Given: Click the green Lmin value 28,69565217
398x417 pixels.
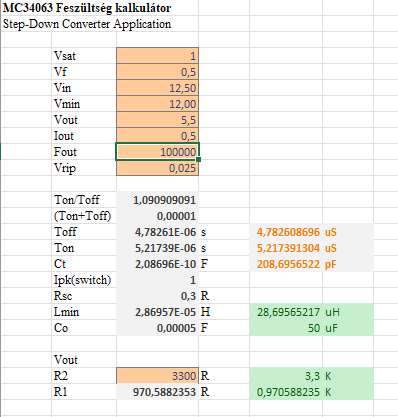Looking at the screenshot, I should [x=286, y=312].
